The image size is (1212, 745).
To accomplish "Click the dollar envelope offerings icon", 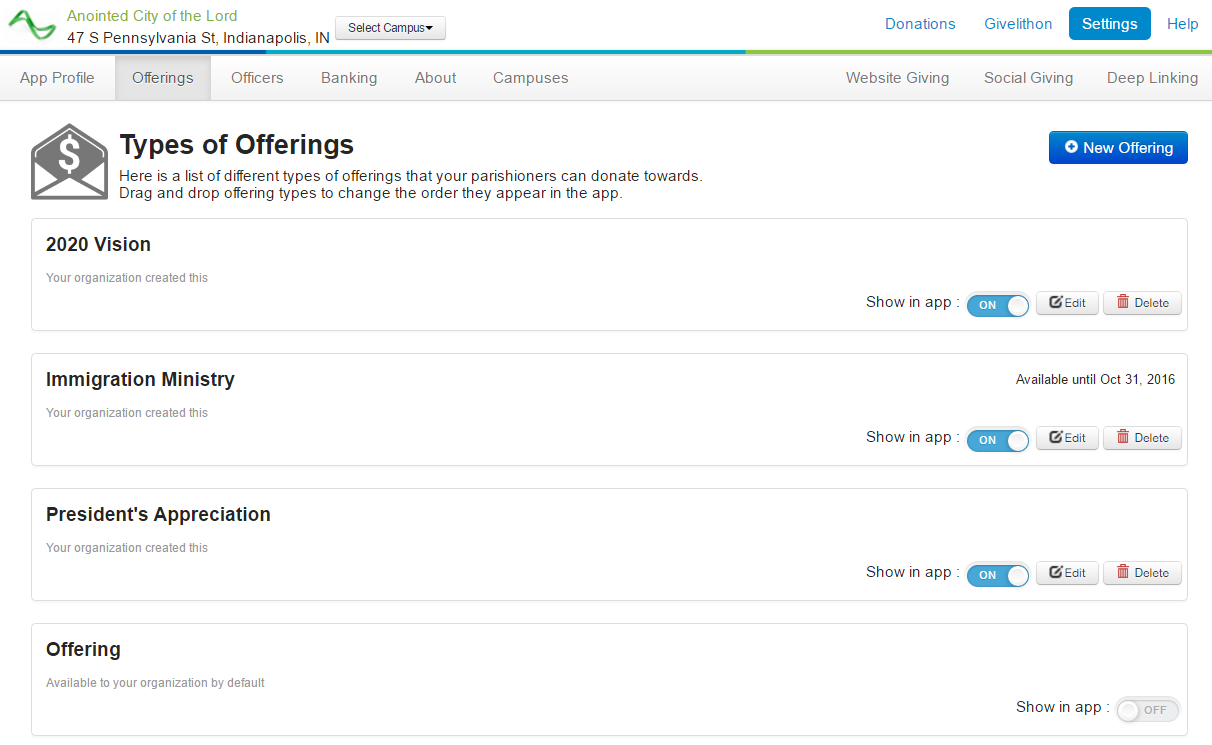I will tap(69, 162).
